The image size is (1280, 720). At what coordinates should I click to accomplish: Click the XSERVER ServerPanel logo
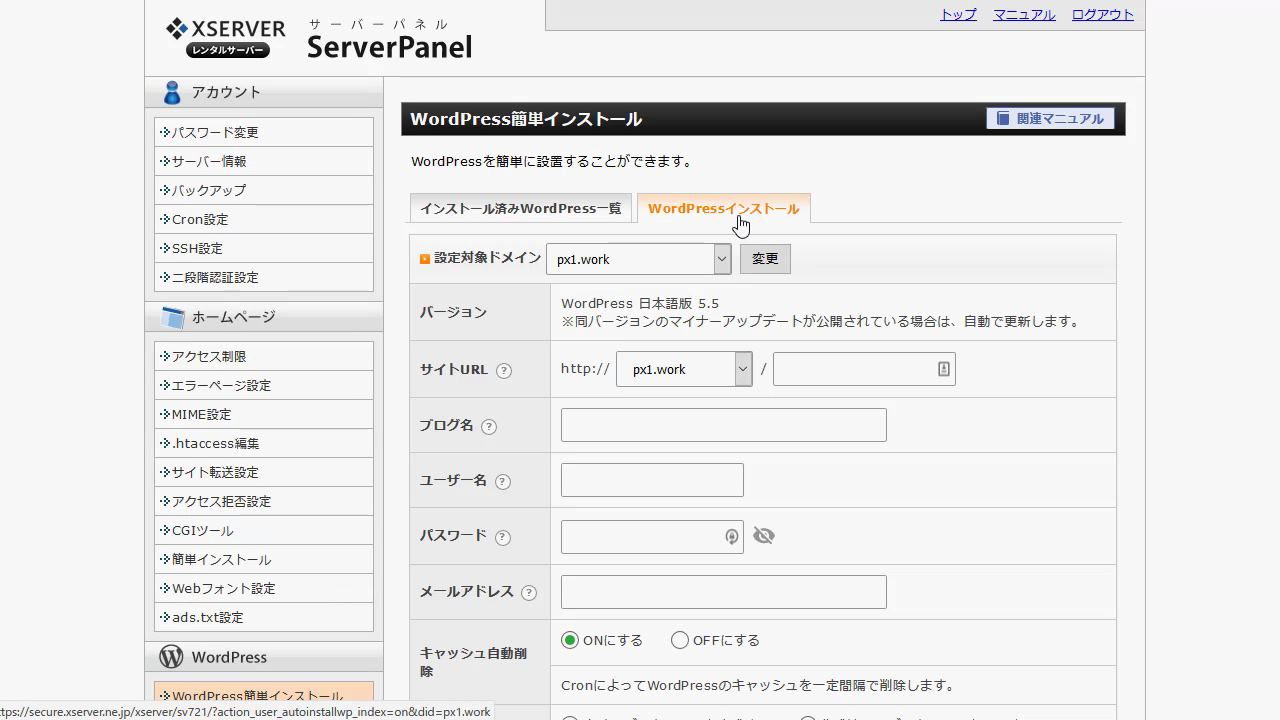[319, 39]
